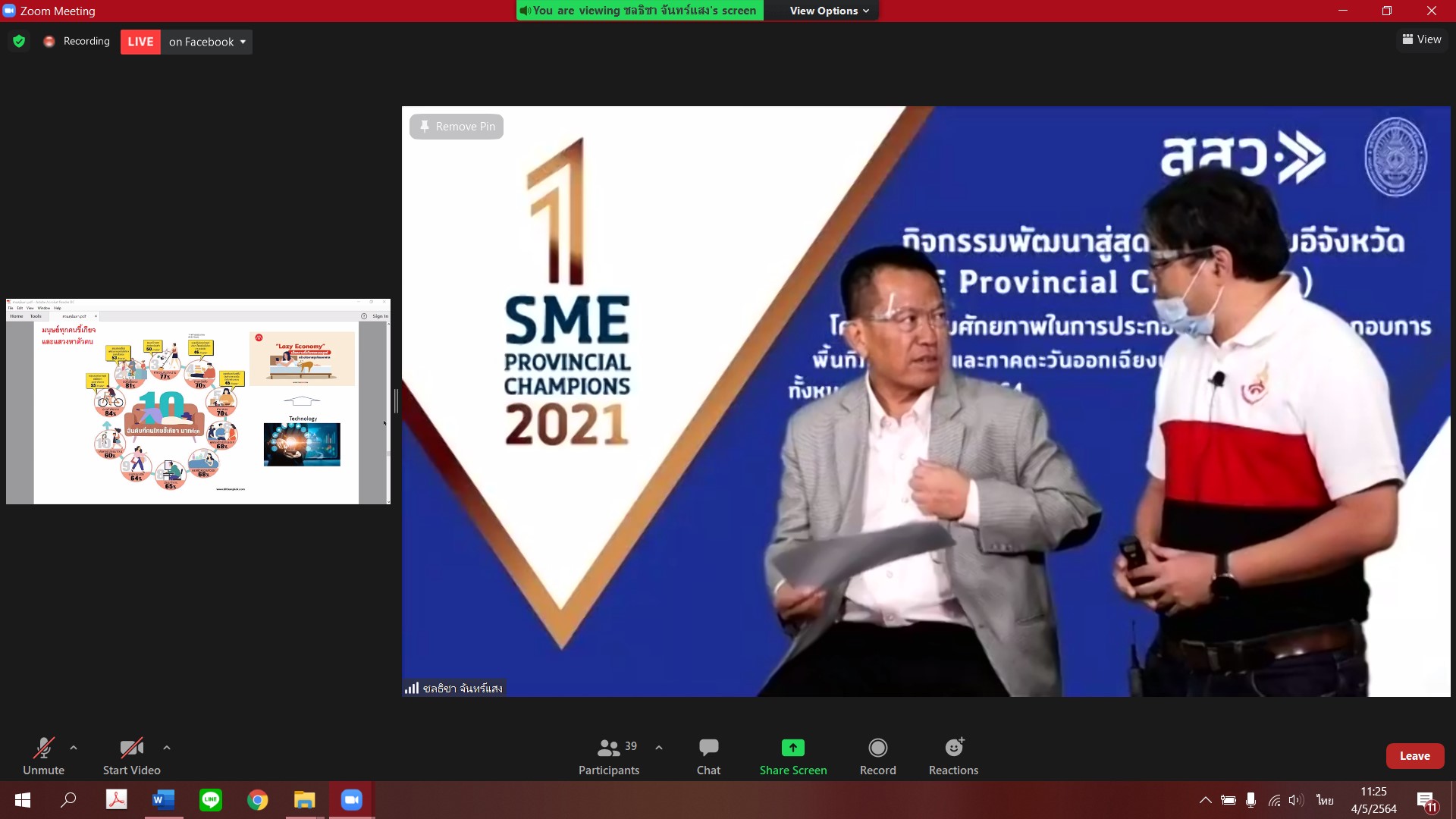Viewport: 1456px width, 819px height.
Task: Open Adobe Acrobat Reader from taskbar
Action: (x=116, y=800)
